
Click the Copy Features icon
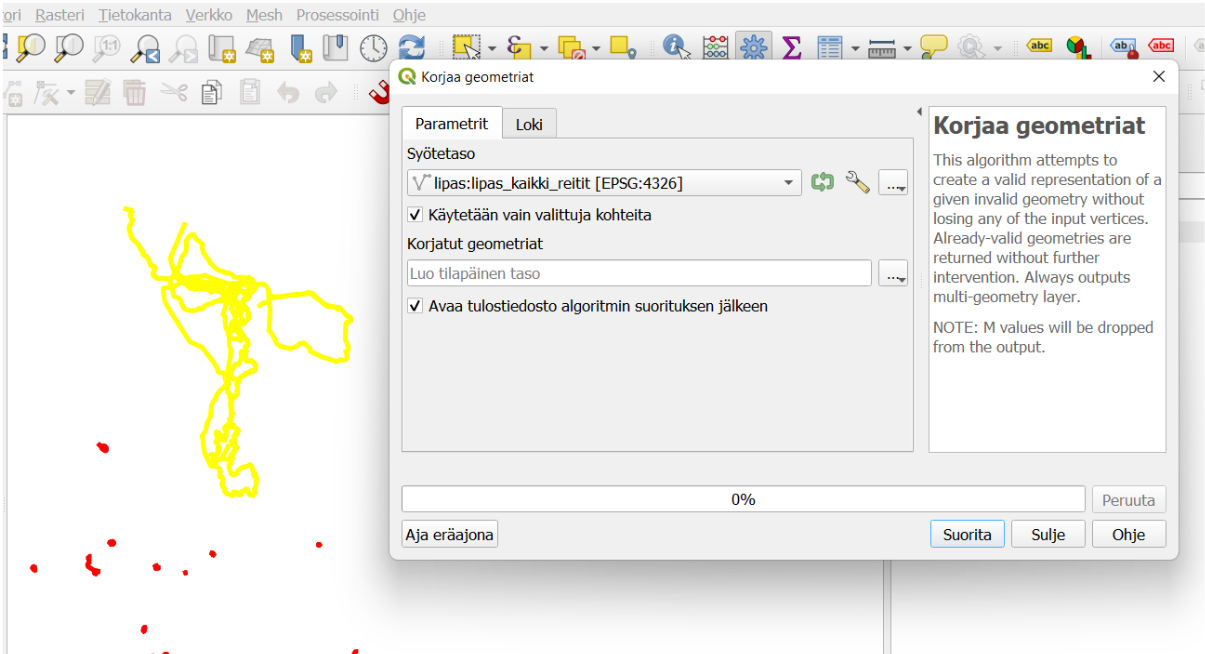pos(211,93)
